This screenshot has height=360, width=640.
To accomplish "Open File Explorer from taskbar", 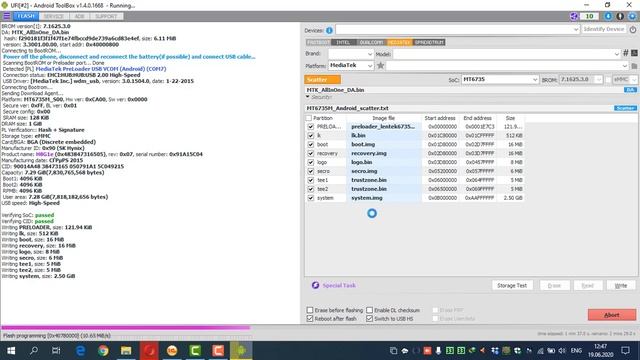I will click(126, 351).
